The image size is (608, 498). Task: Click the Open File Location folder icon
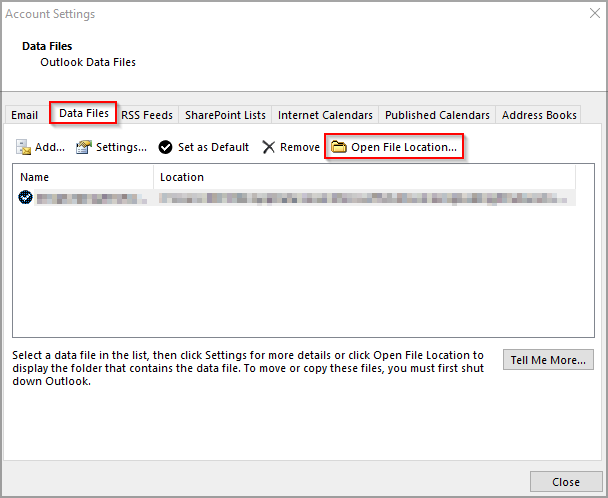pos(339,147)
